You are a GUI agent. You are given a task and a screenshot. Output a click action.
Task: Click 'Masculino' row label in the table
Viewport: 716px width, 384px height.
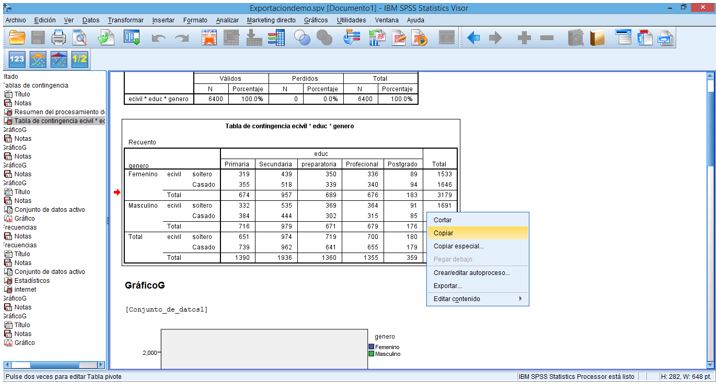tap(142, 205)
